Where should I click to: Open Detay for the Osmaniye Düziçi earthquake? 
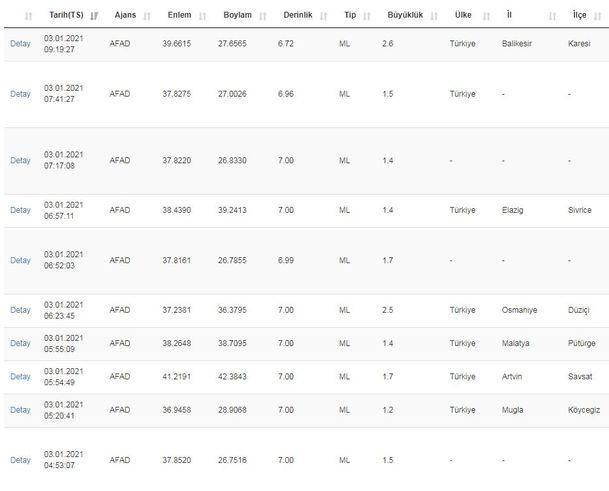click(20, 310)
